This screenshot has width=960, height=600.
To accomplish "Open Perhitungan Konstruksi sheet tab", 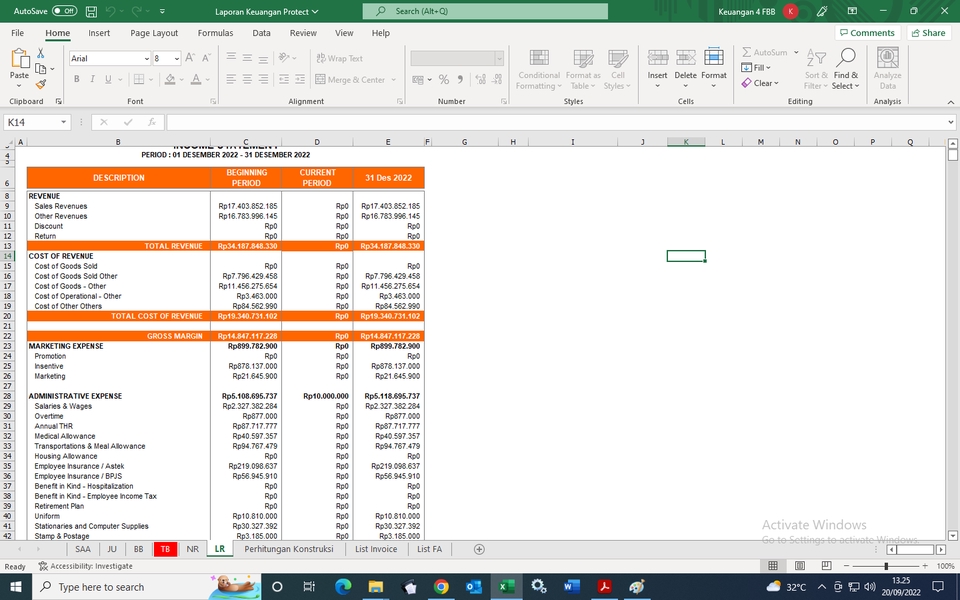I will click(x=288, y=549).
